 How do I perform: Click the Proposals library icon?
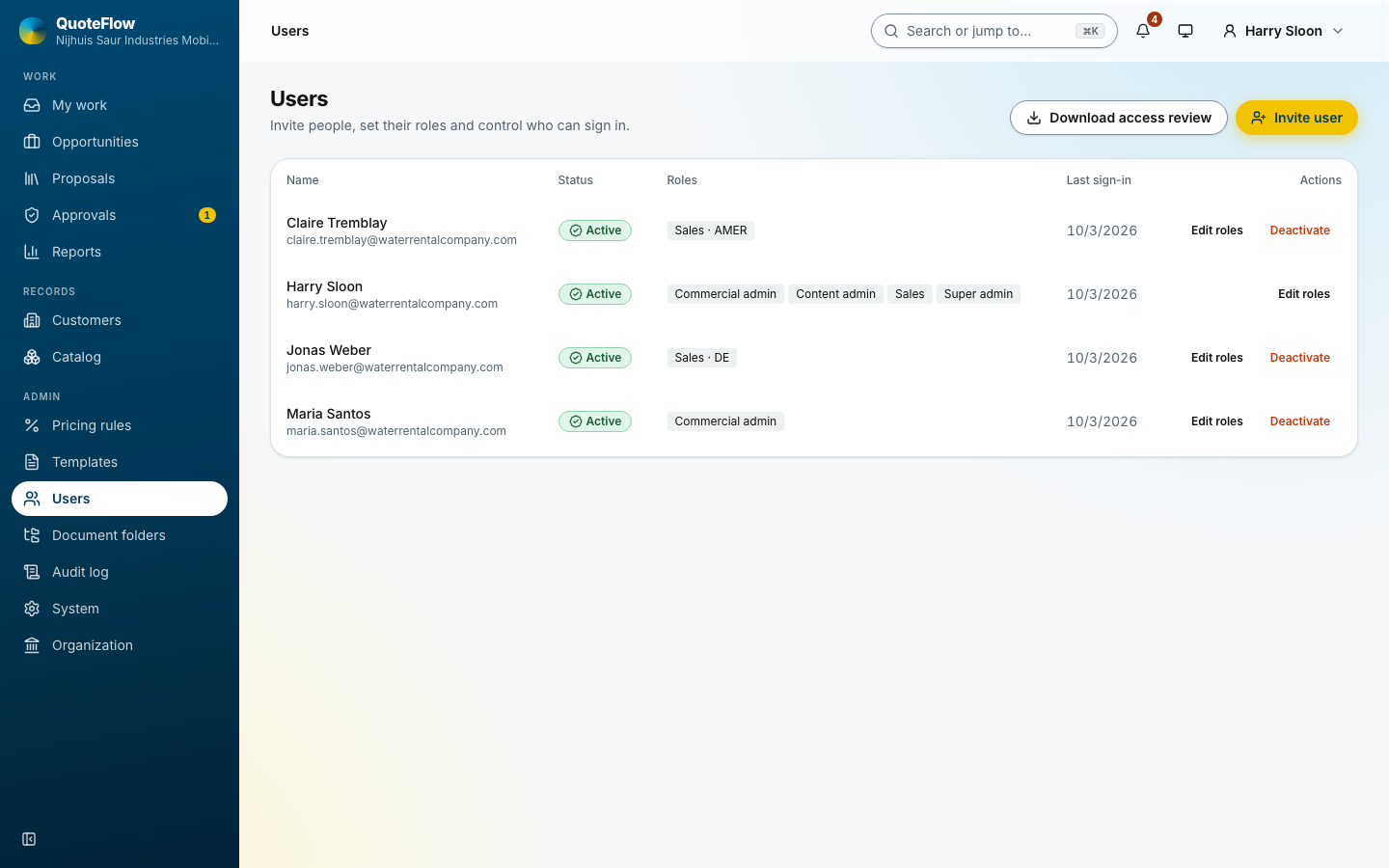[32, 178]
